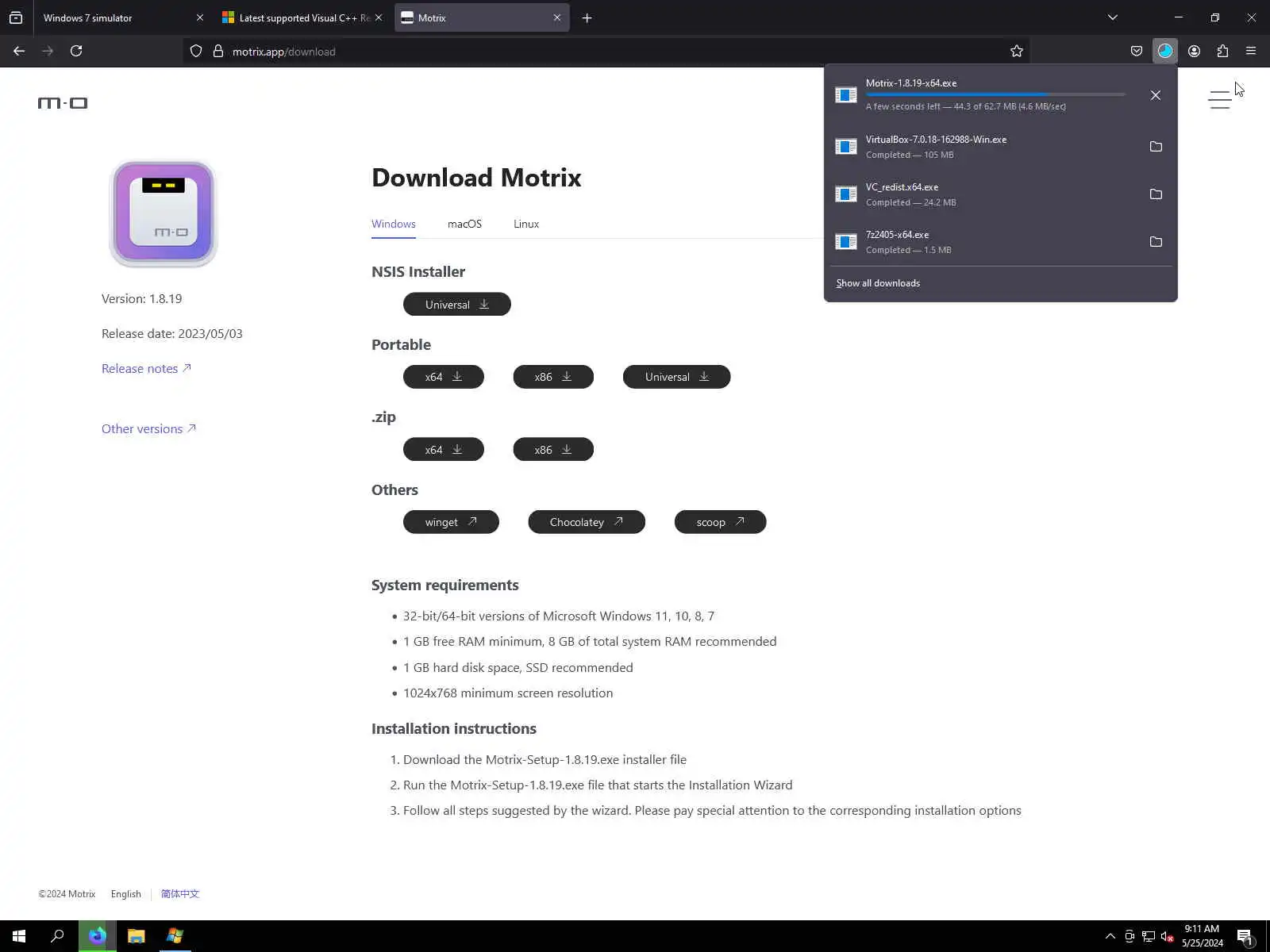Cancel the Motrix-1.8.19-x64.exe download
Screen dimensions: 1270x952
point(1156,95)
